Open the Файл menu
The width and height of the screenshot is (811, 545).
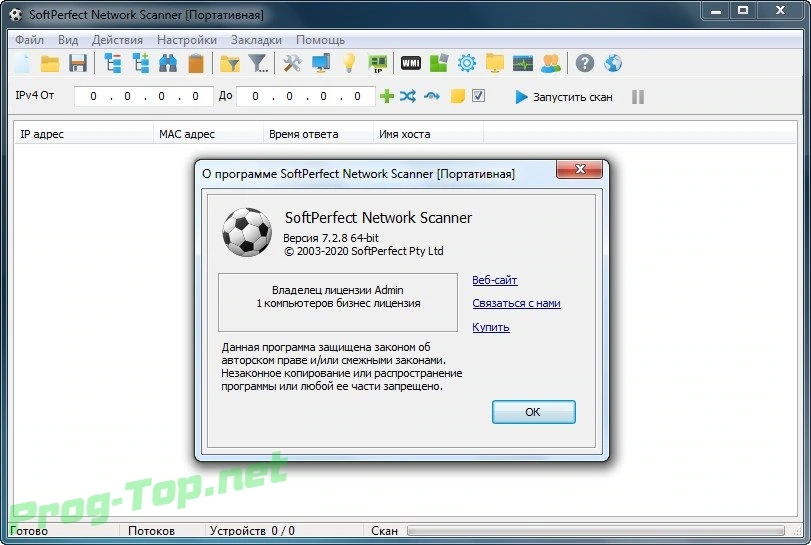[29, 40]
